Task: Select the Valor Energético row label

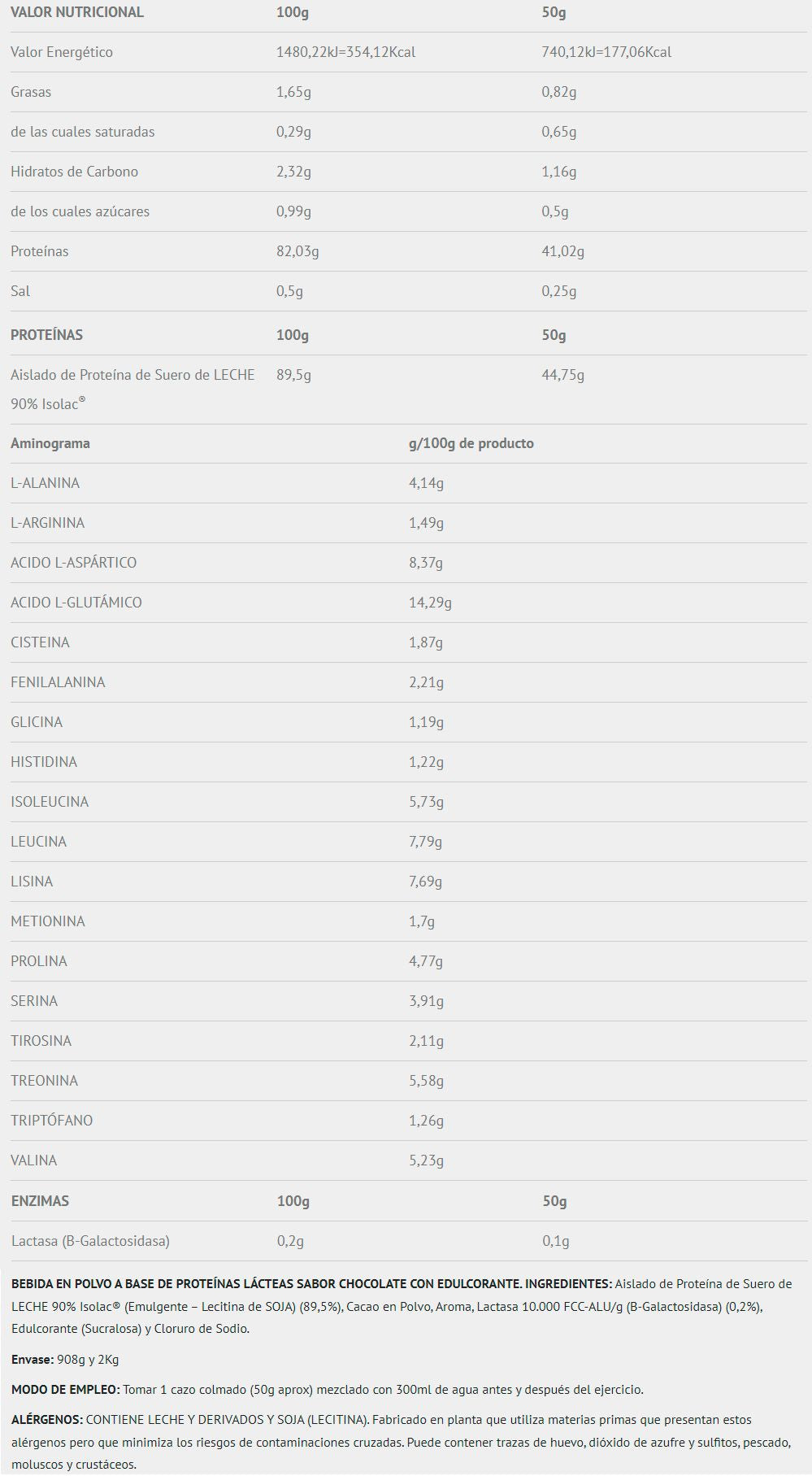Action: (x=62, y=52)
